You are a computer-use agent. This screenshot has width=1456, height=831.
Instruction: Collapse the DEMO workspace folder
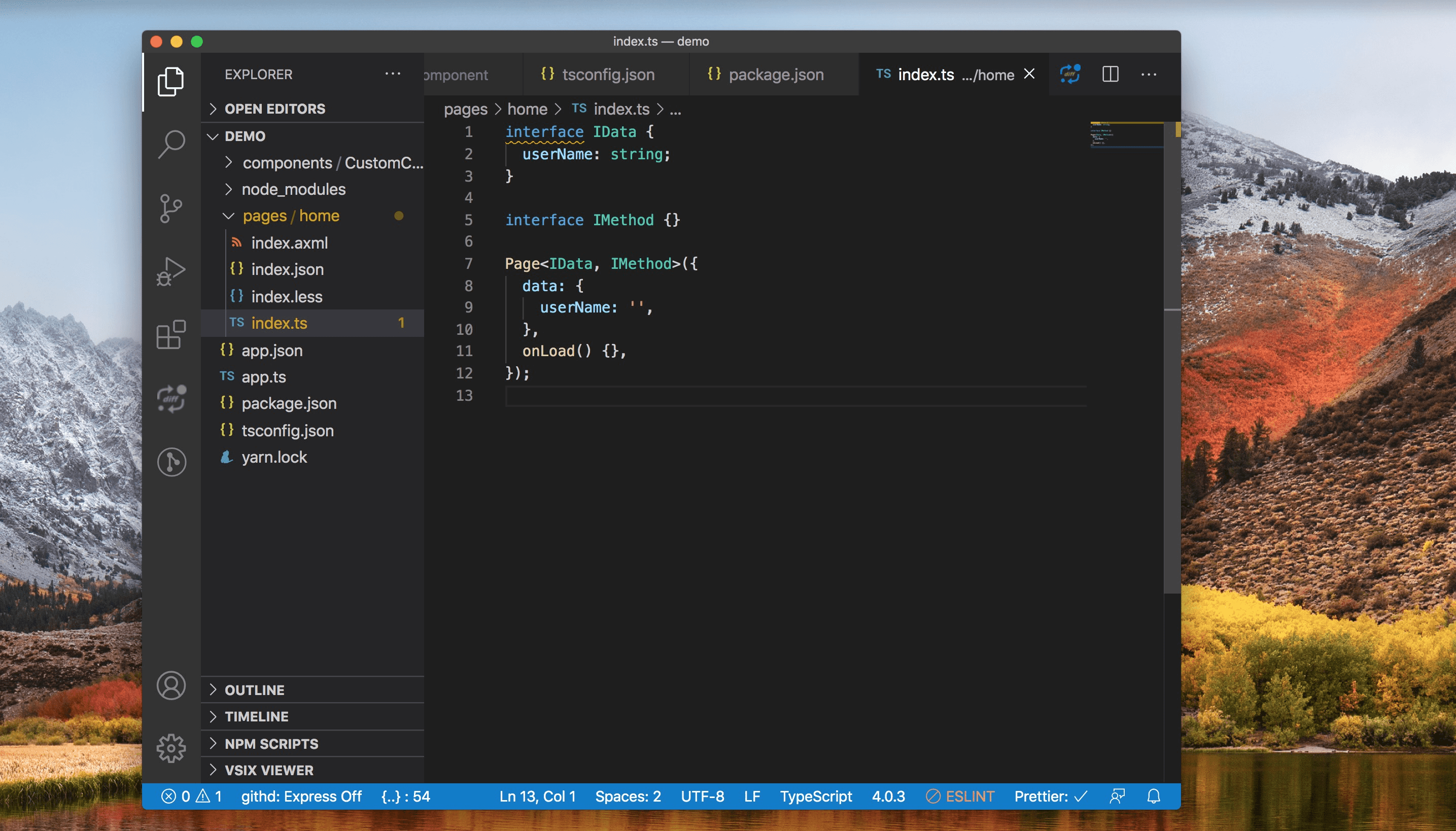pos(312,136)
